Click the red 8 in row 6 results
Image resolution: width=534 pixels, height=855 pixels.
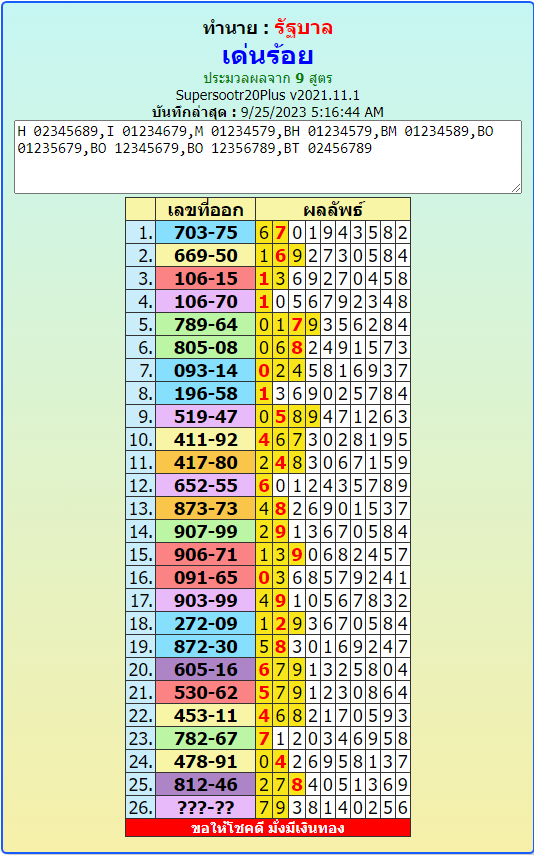pos(296,348)
